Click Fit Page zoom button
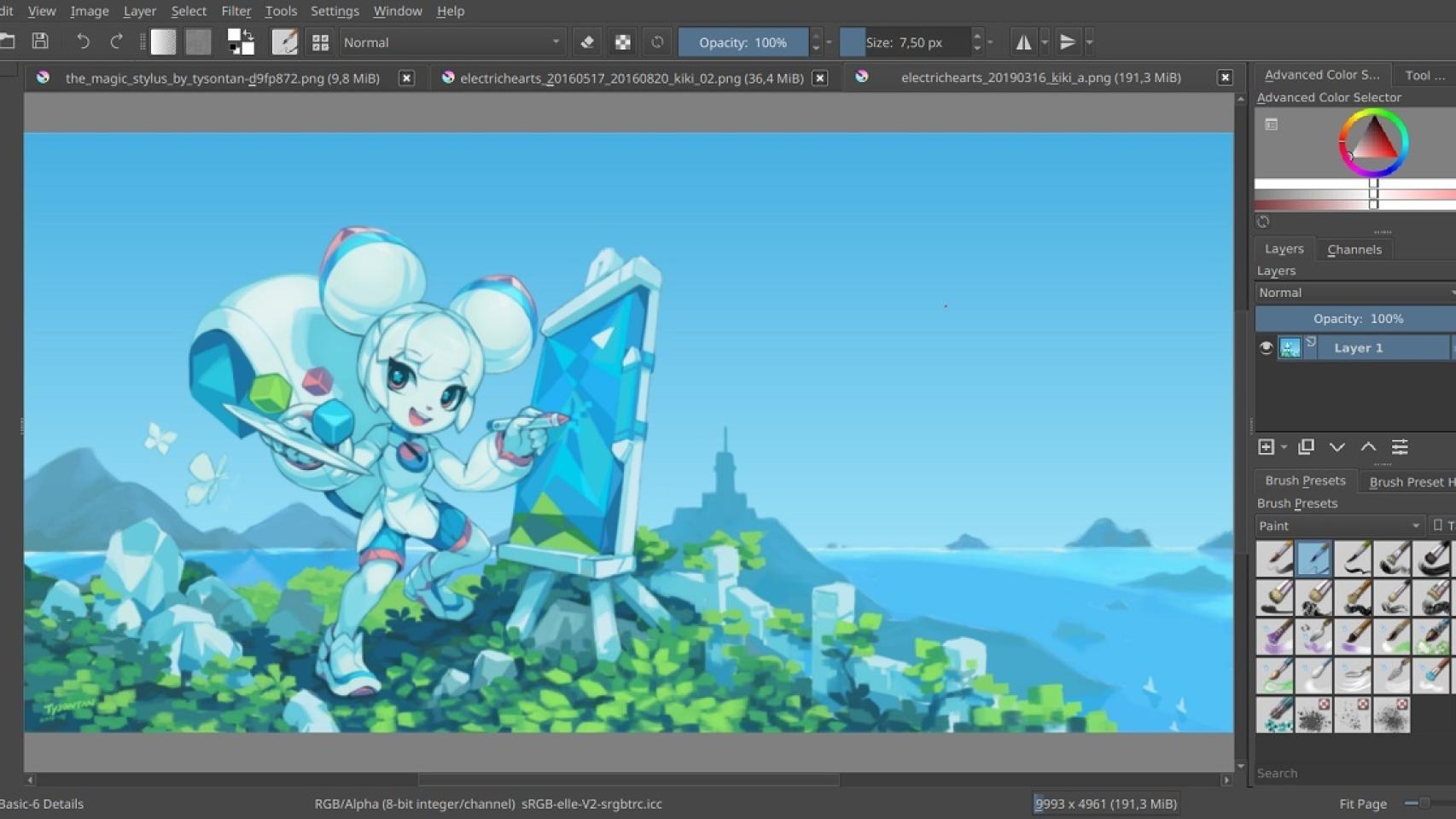The height and width of the screenshot is (819, 1456). (1362, 804)
